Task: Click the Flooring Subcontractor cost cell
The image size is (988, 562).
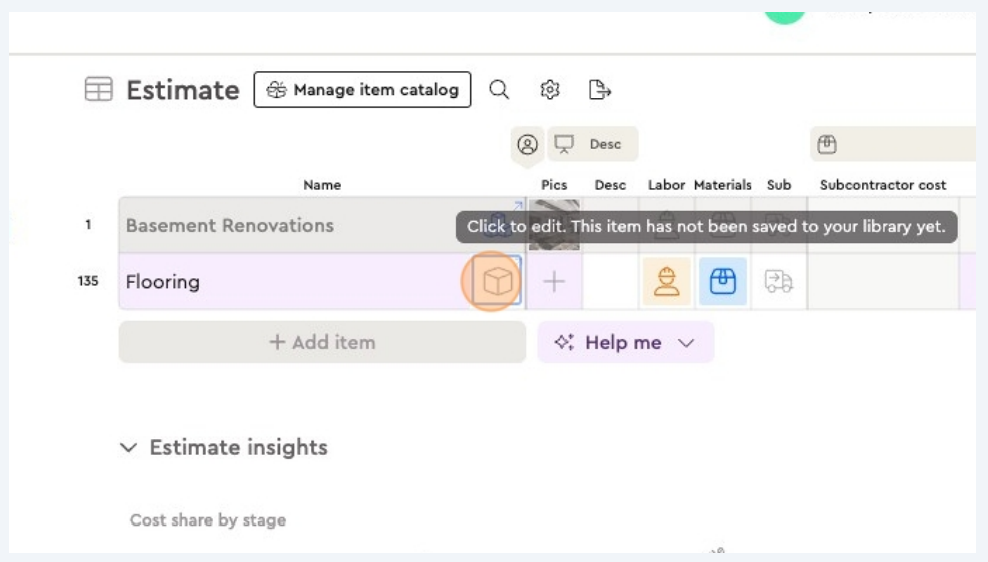Action: [882, 282]
